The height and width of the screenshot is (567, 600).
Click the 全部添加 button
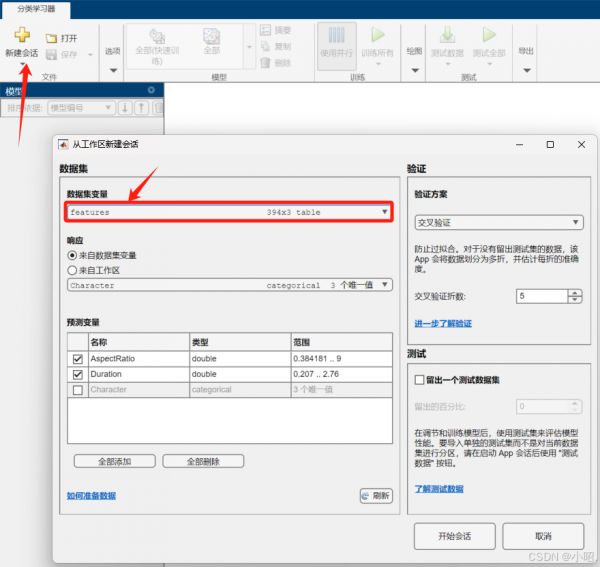[x=115, y=461]
